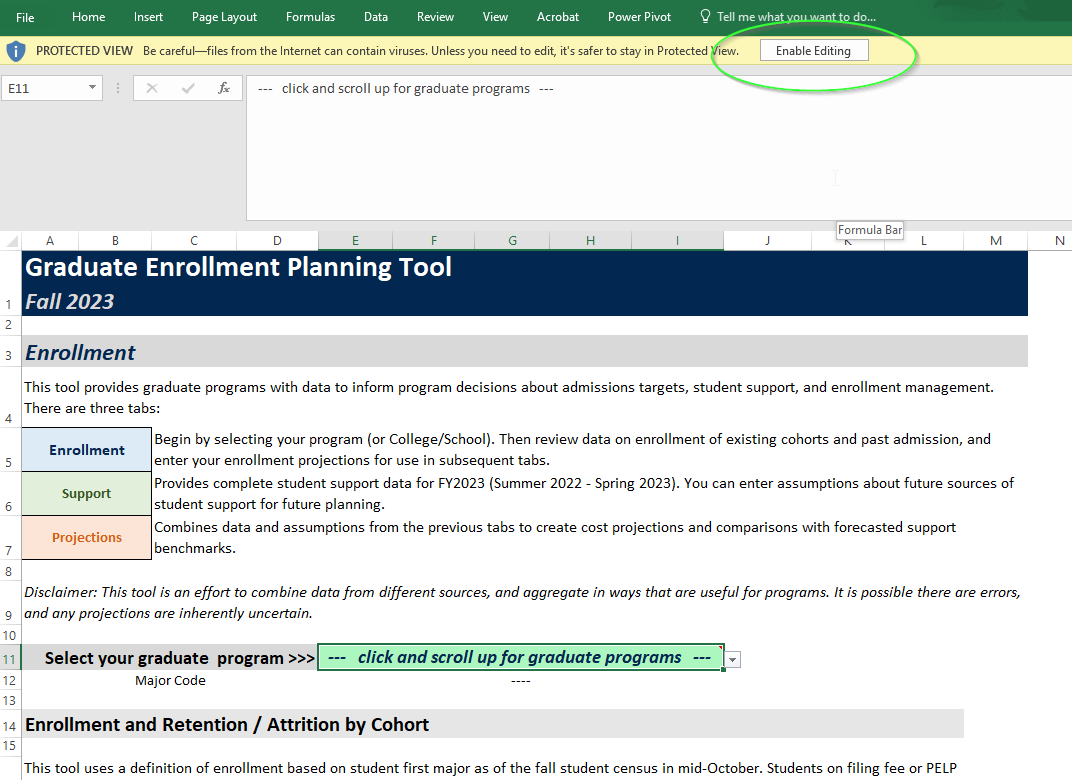The width and height of the screenshot is (1072, 780).
Task: Click the Enter checkmark icon in formula bar
Action: pos(188,88)
